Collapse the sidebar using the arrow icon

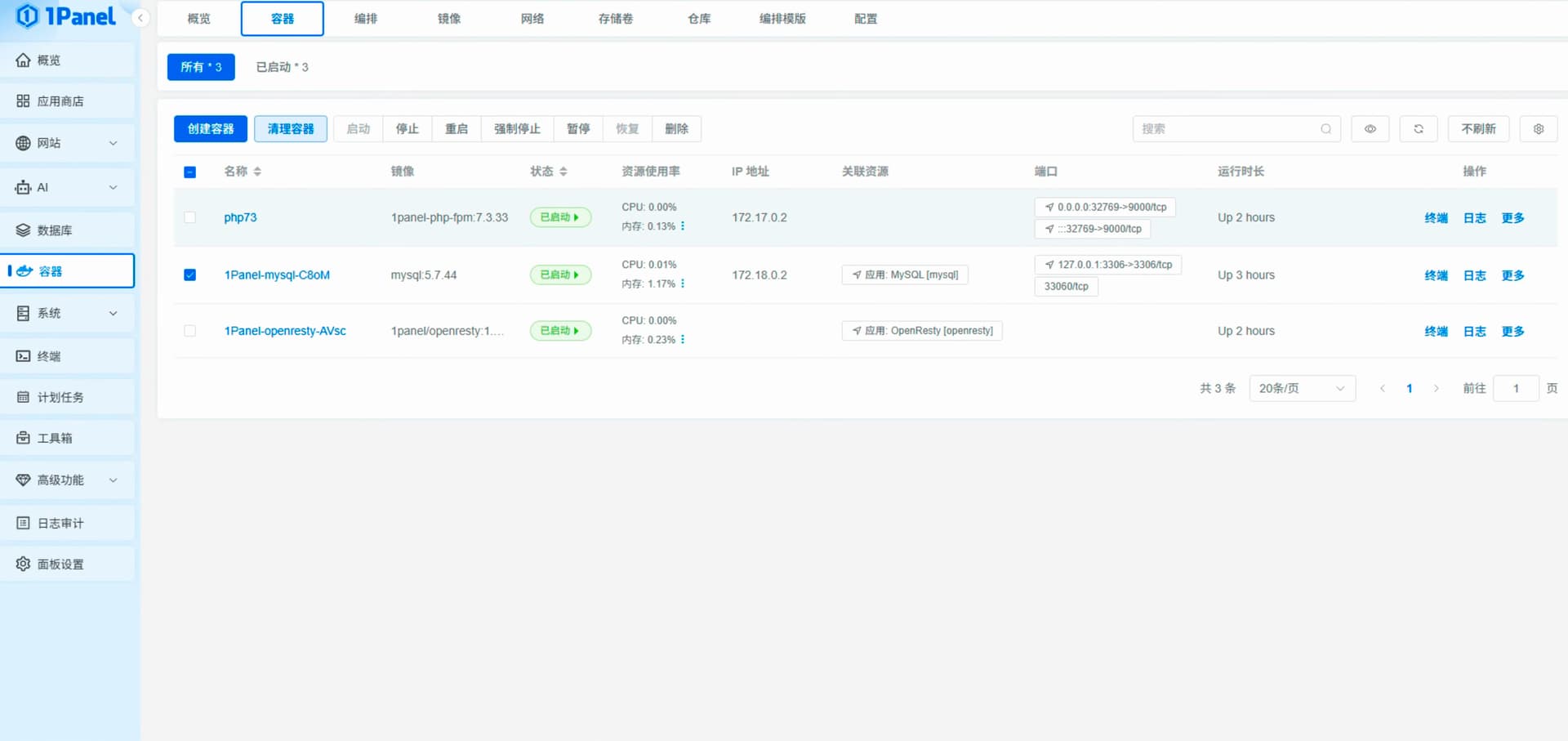(140, 18)
